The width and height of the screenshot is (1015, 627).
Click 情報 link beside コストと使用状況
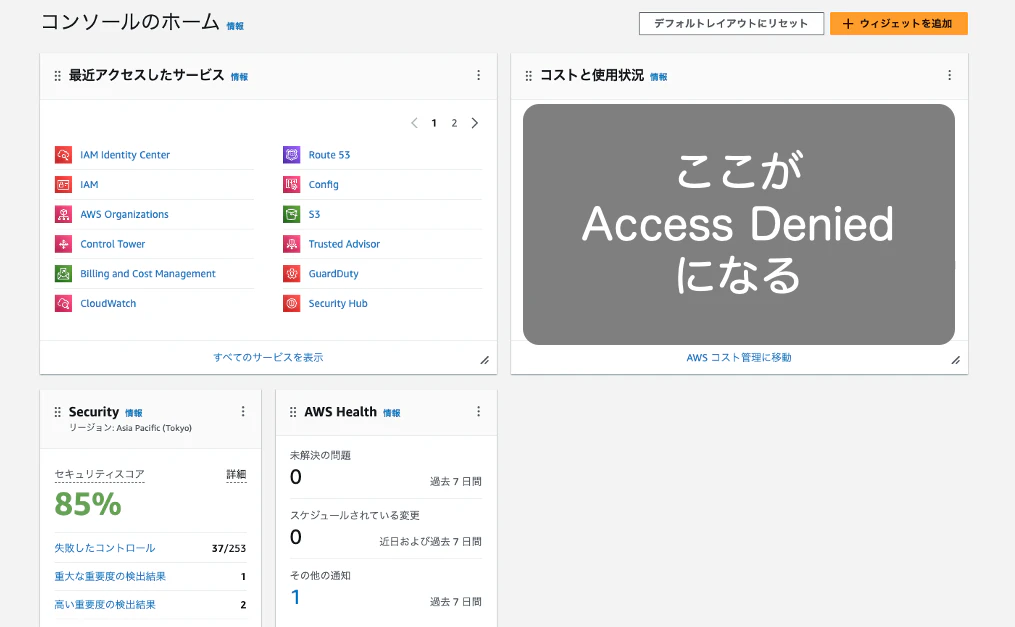point(658,77)
